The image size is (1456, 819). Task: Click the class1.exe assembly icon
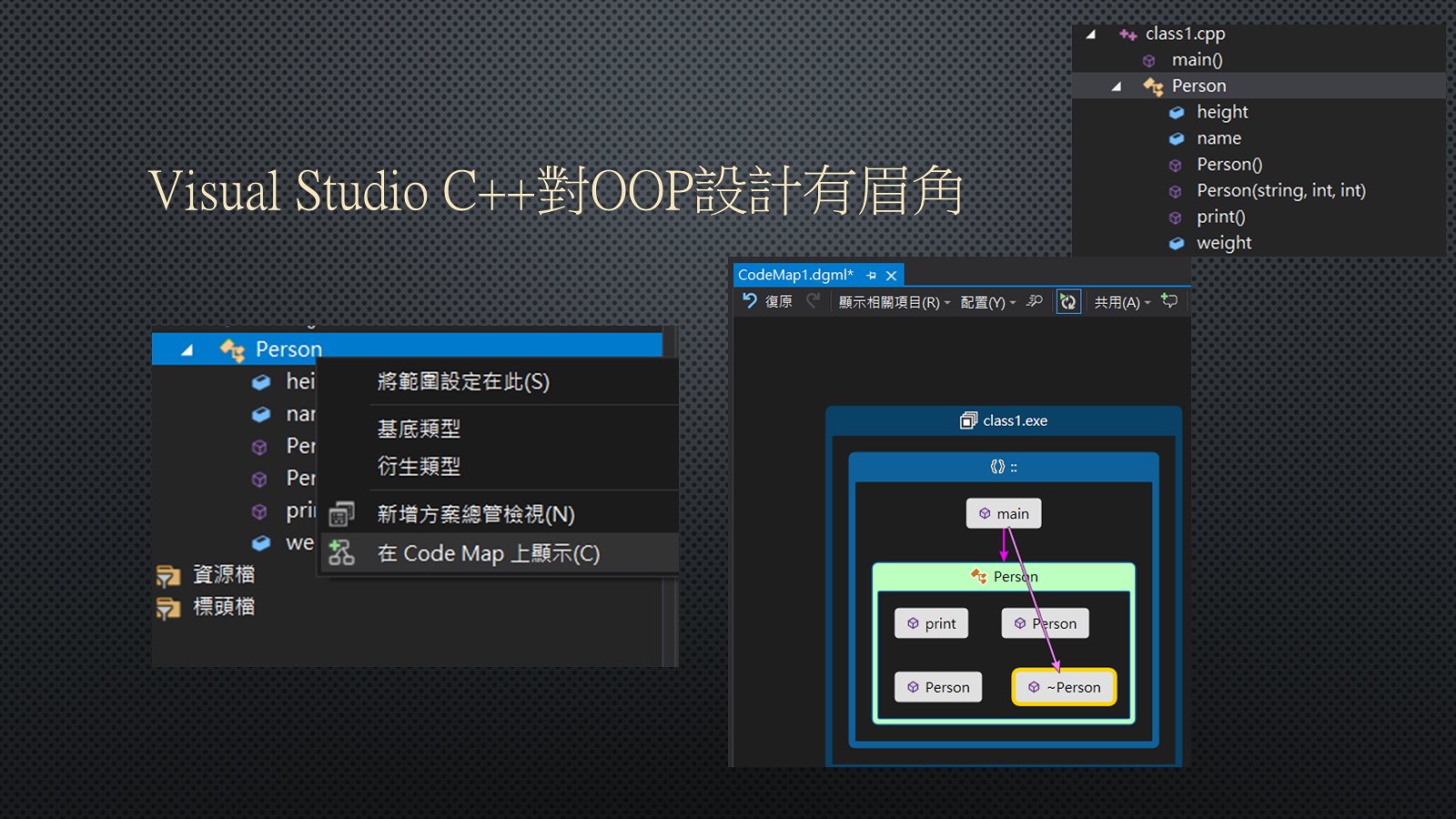[x=968, y=420]
